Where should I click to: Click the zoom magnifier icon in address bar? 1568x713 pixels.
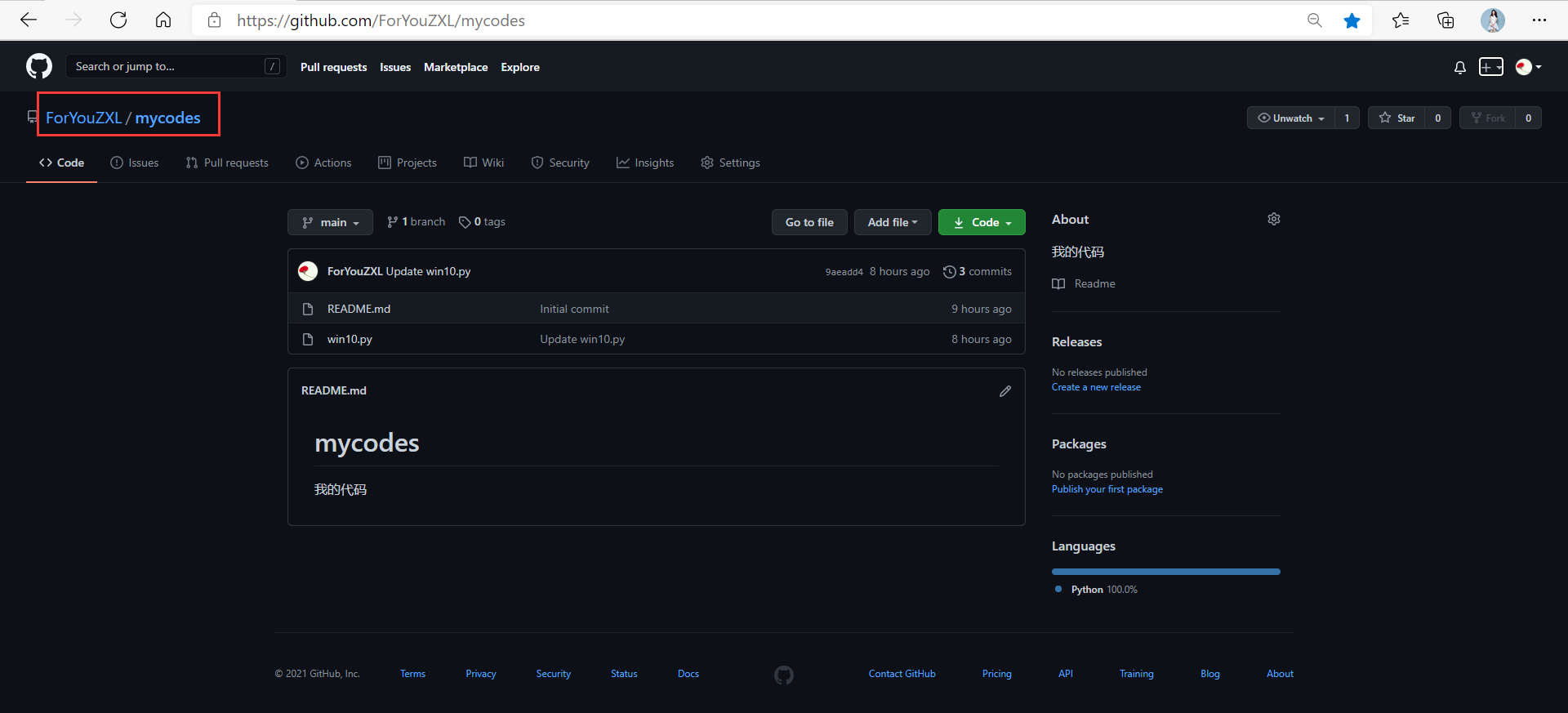1314,20
